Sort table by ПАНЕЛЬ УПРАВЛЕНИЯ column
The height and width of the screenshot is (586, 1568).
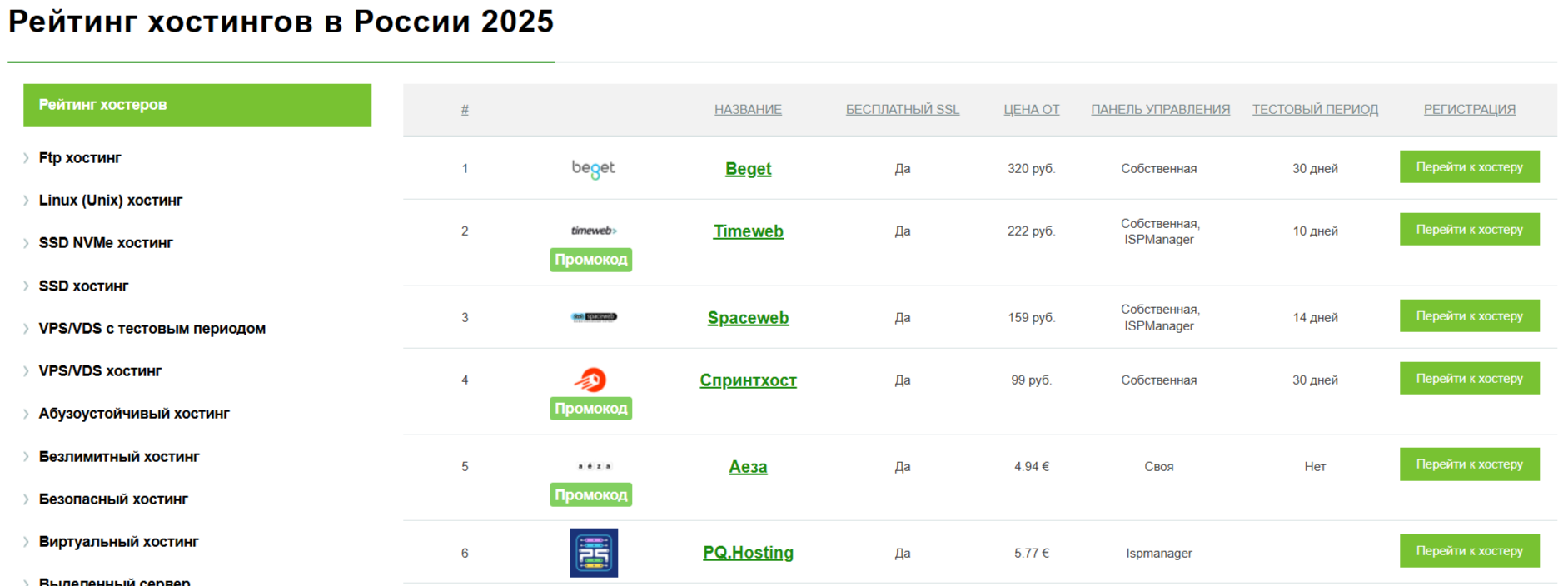[x=1160, y=109]
